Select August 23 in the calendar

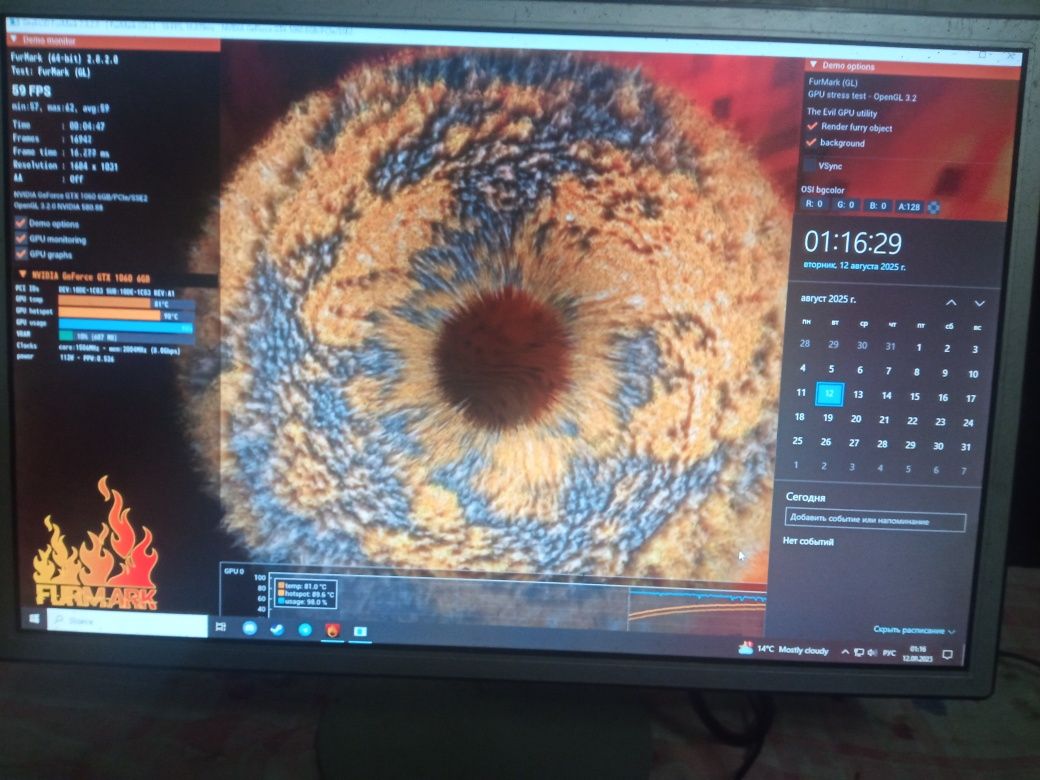point(940,421)
